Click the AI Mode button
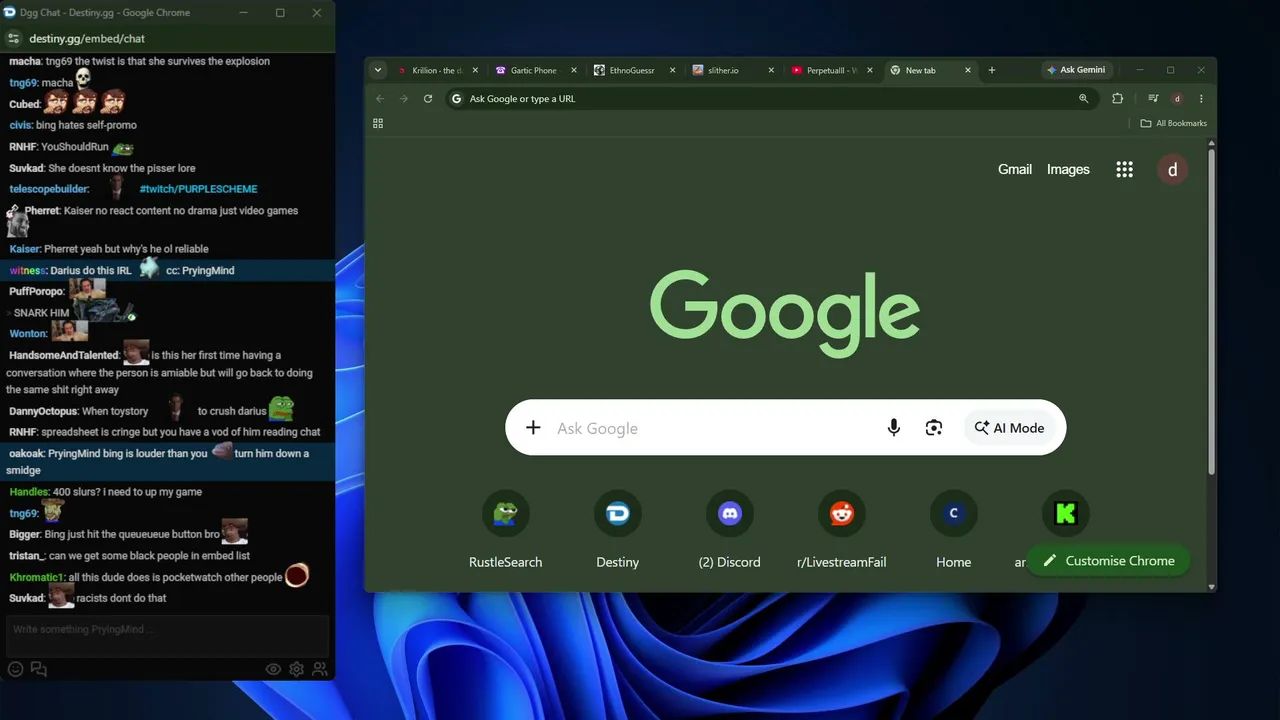Screen dimensions: 1280x720 click(x=1009, y=428)
